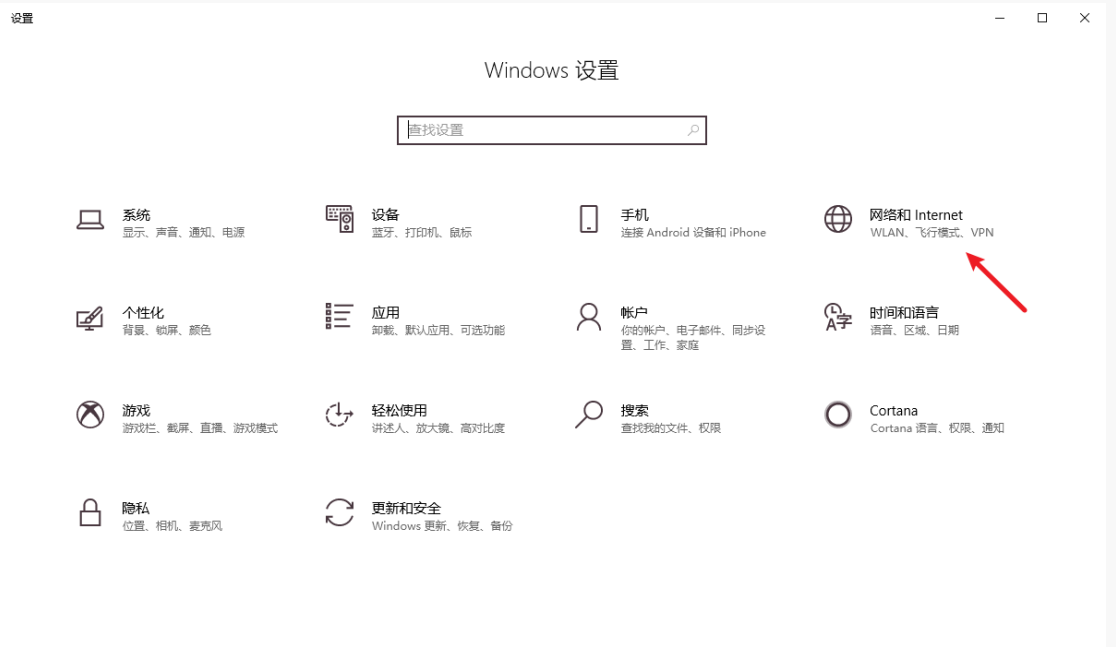Viewport: 1116px width, 647px height.
Task: Click the search magnifier in the search box
Action: click(x=693, y=130)
